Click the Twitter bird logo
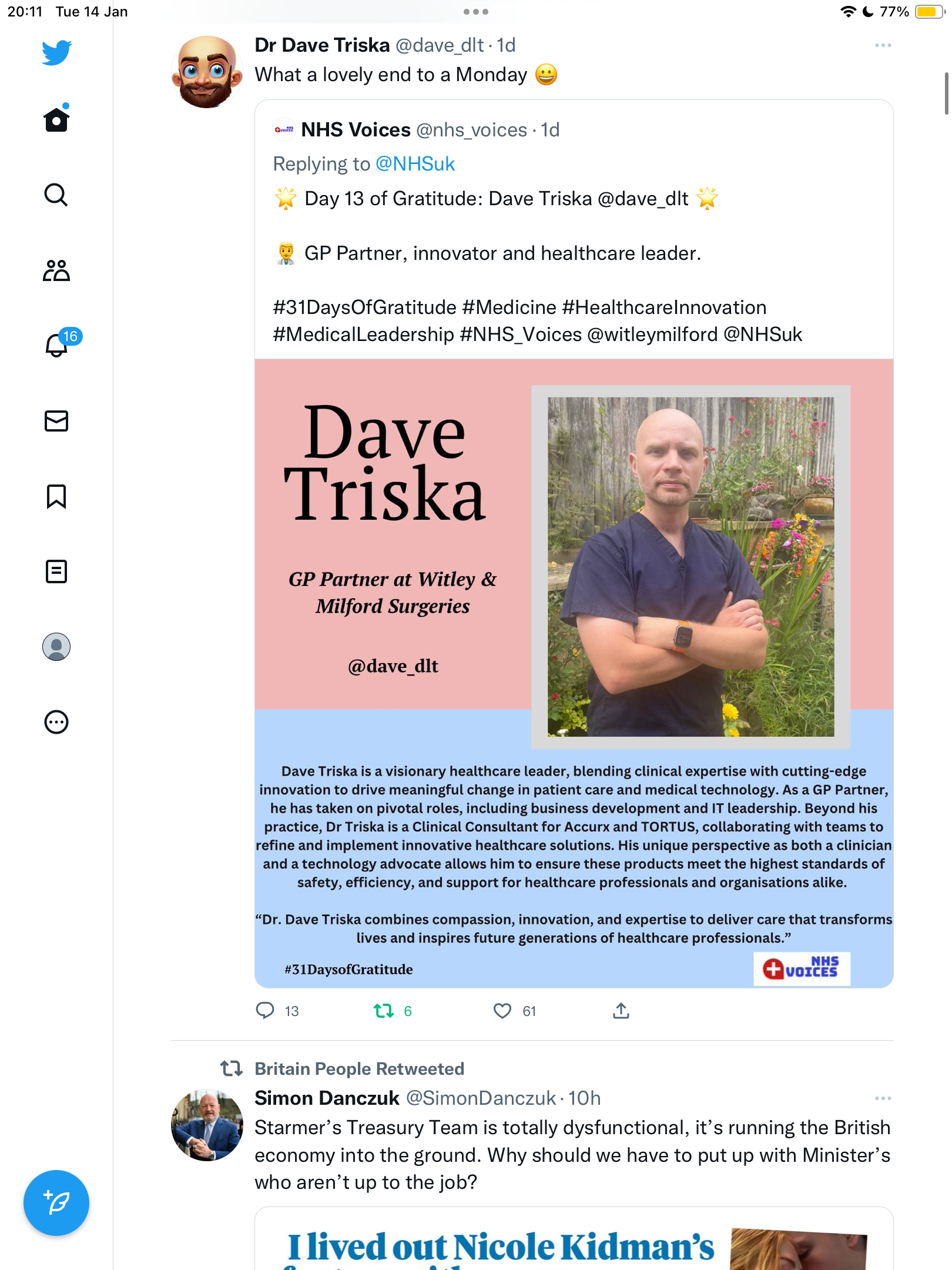This screenshot has height=1270, width=952. pos(56,52)
